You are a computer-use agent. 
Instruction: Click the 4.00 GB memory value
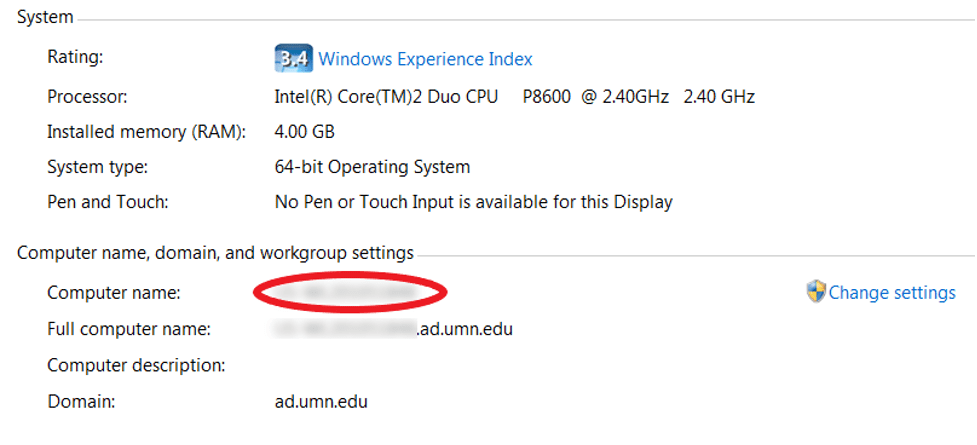304,131
